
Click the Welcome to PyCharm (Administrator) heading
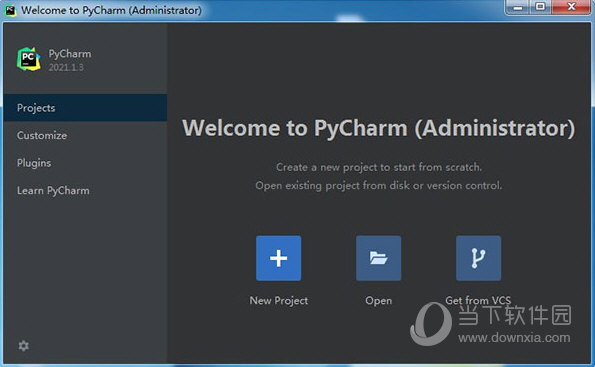pyautogui.click(x=379, y=128)
